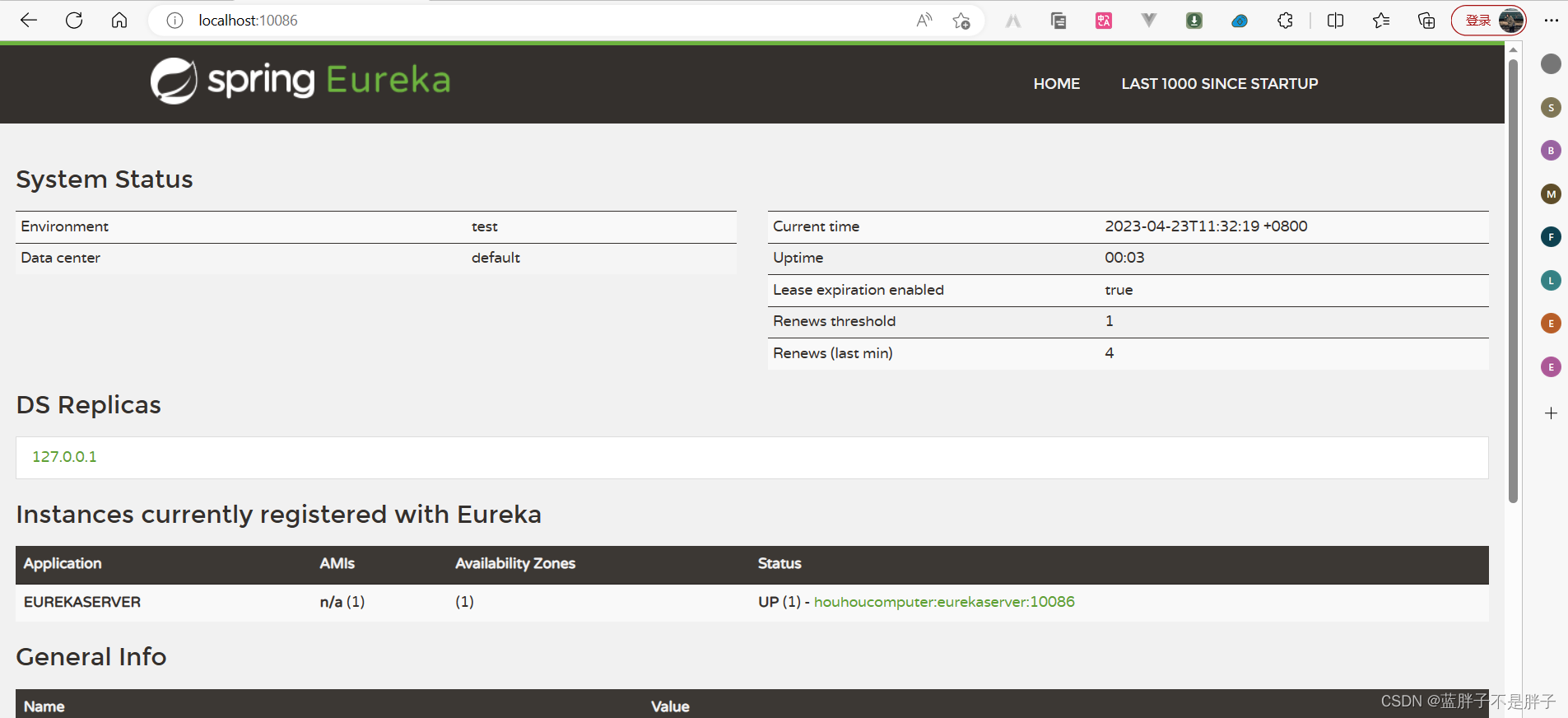Viewport: 1568px width, 718px height.
Task: Open the blue cloud extension icon
Action: click(1240, 21)
